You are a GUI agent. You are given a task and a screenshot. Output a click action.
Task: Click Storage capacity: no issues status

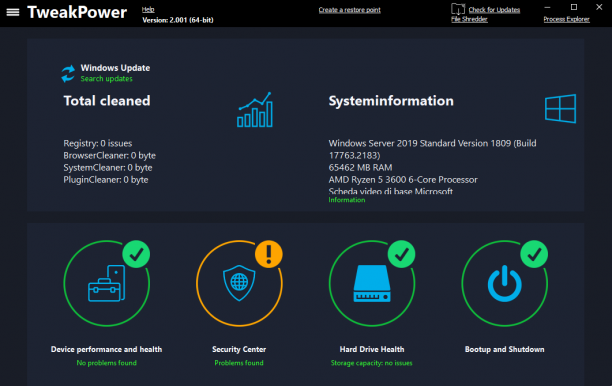[x=372, y=363]
